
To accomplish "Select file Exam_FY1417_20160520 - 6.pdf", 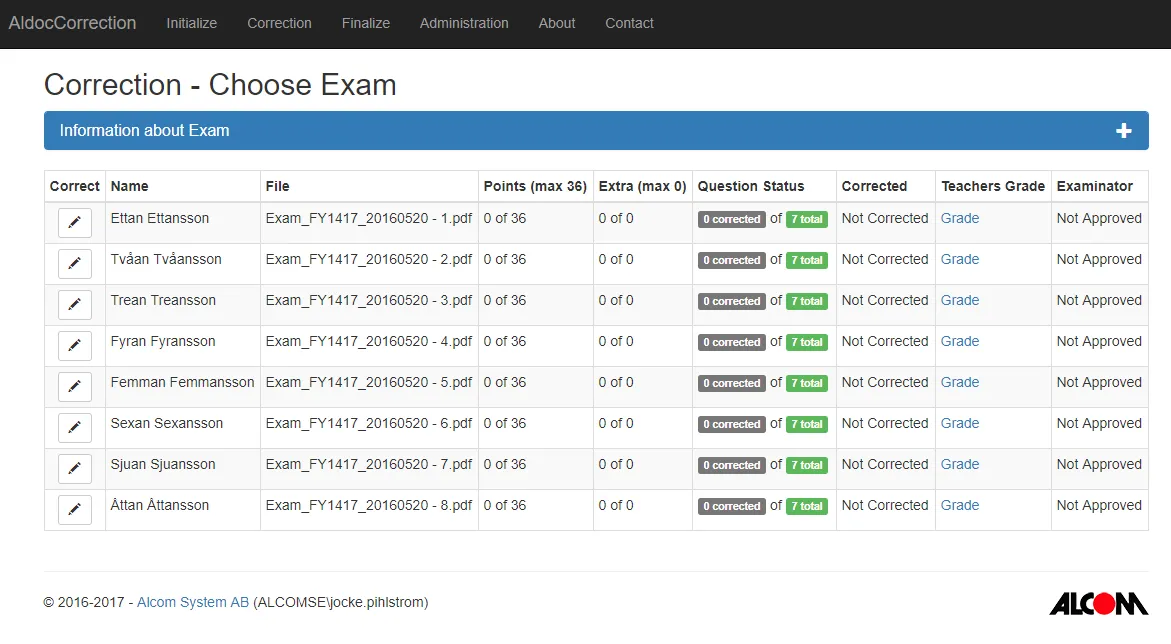I will pos(369,424).
